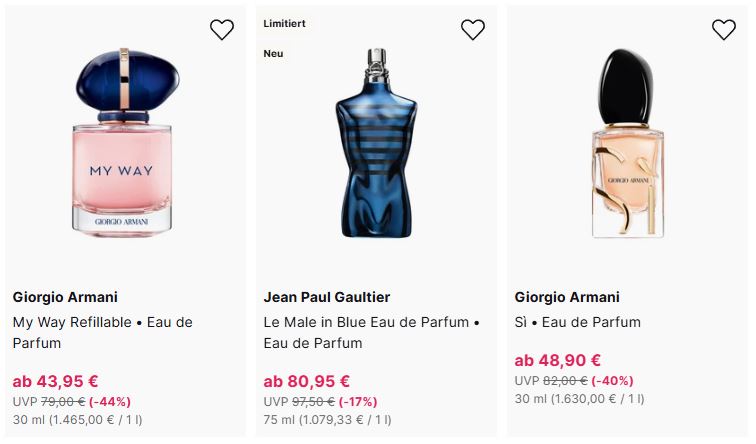Click the ab 80,95 € price
The image size is (756, 444).
(306, 381)
